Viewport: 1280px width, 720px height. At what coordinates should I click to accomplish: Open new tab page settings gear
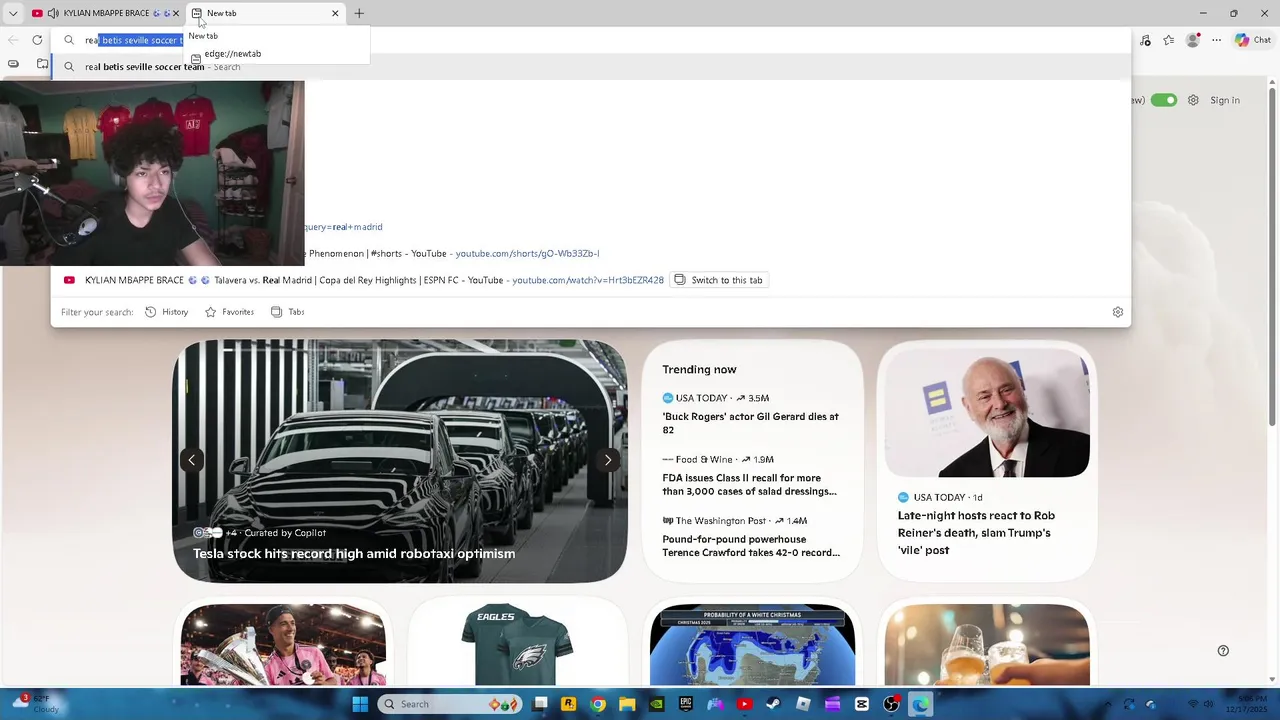point(1193,100)
